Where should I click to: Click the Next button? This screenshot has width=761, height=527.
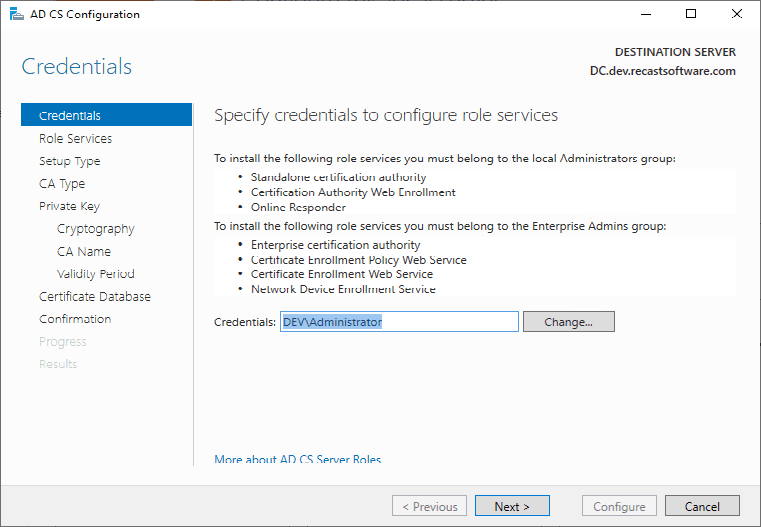pyautogui.click(x=512, y=506)
